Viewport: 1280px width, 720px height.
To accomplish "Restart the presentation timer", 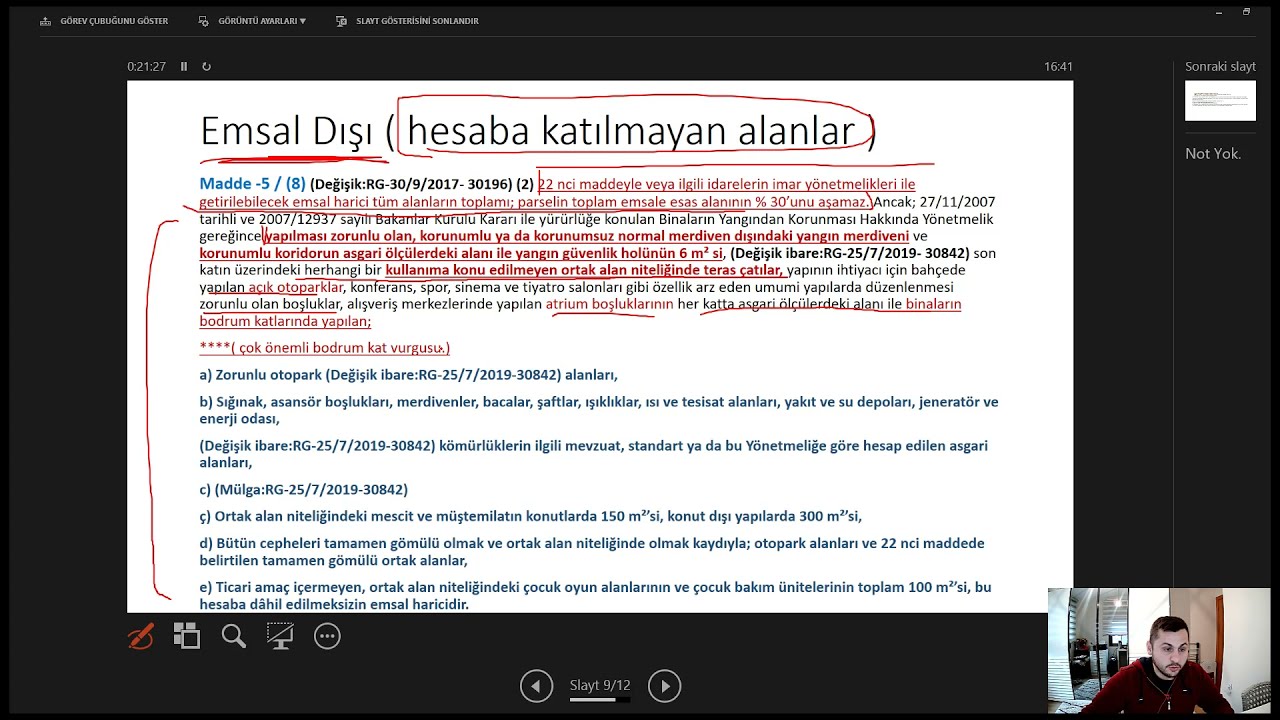I will pyautogui.click(x=206, y=67).
